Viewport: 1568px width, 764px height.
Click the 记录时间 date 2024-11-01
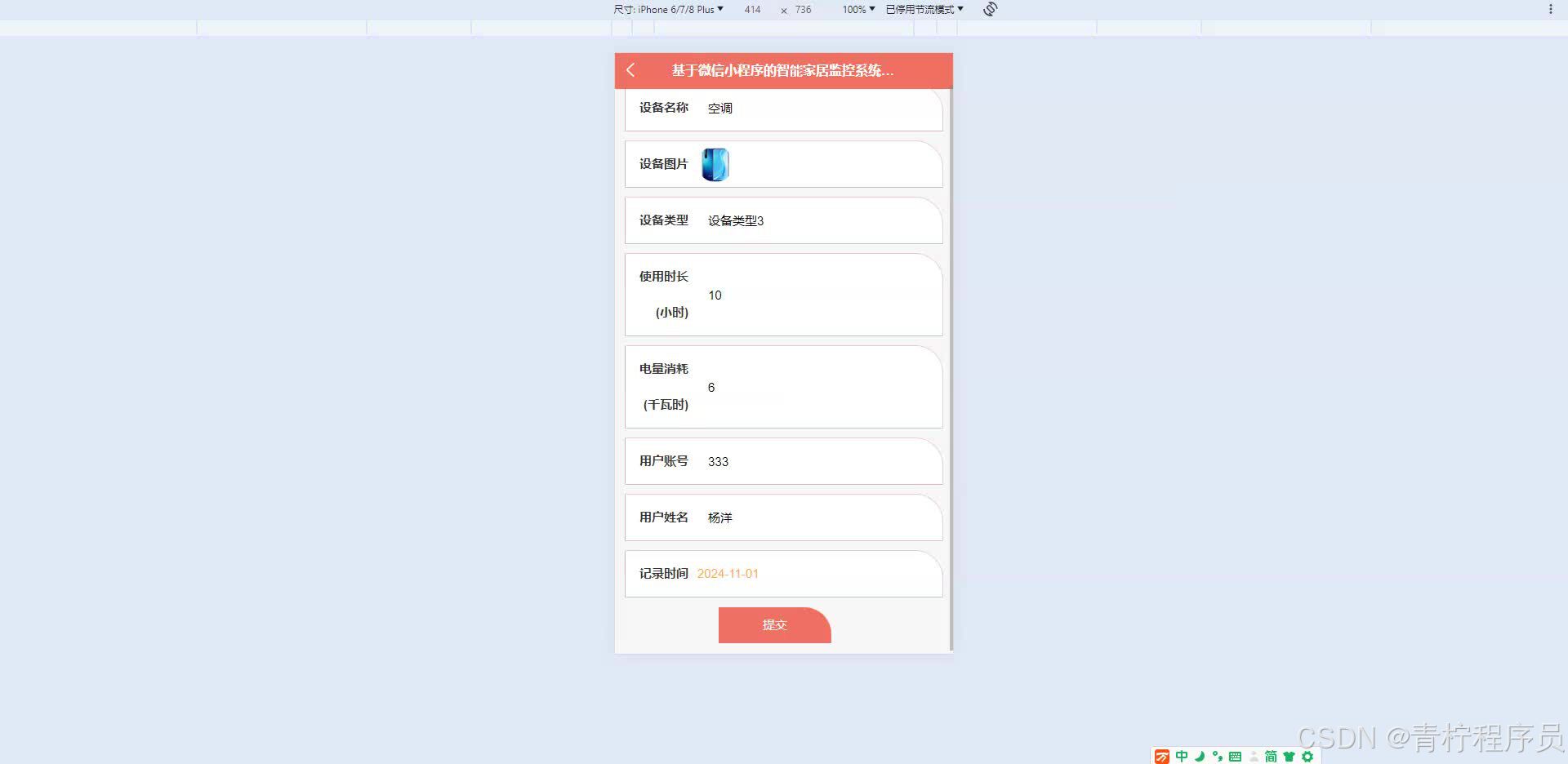(x=727, y=574)
